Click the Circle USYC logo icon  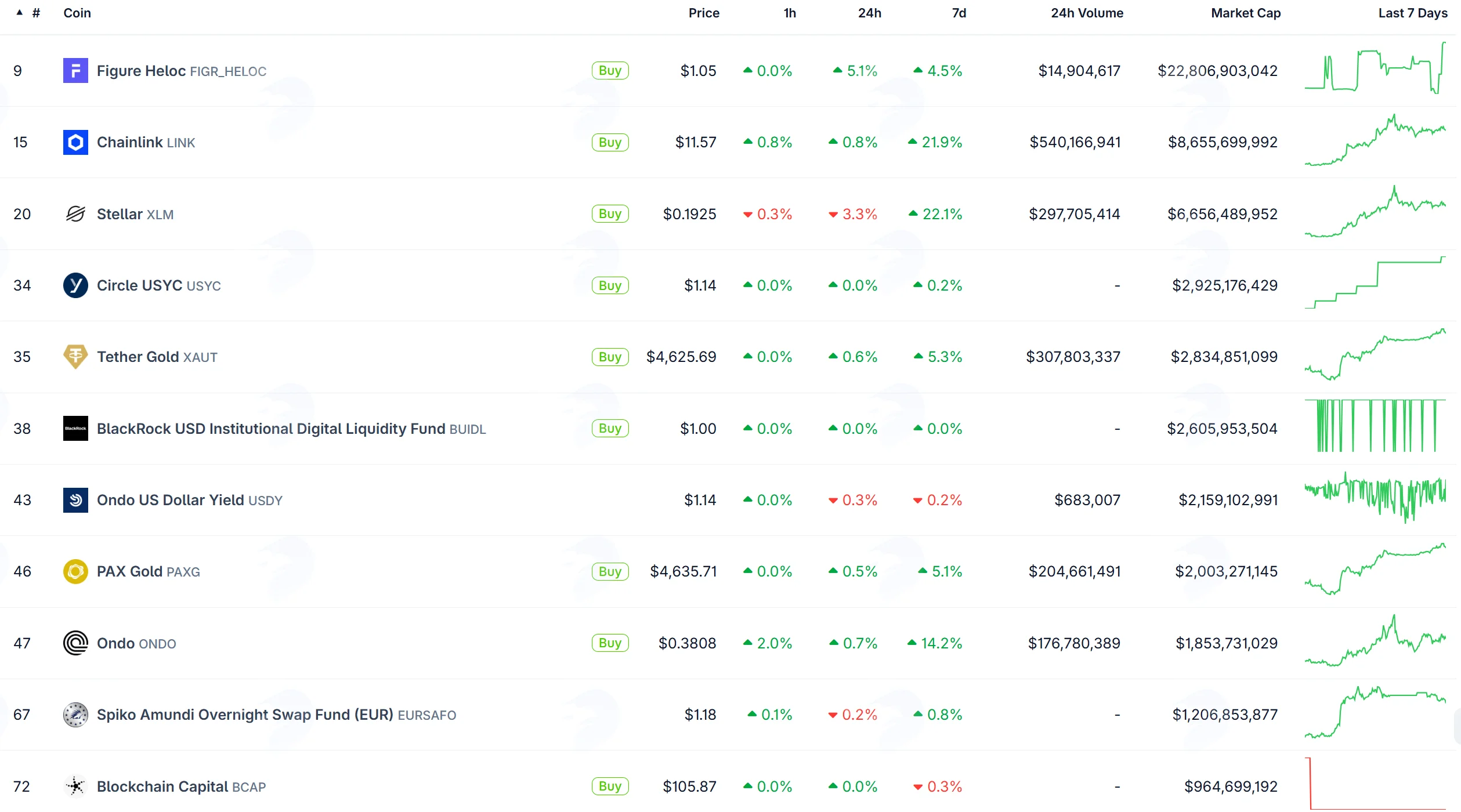[x=75, y=285]
